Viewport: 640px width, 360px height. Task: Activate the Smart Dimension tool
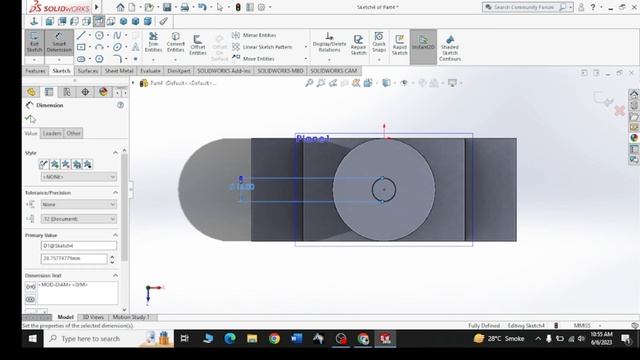[59, 43]
